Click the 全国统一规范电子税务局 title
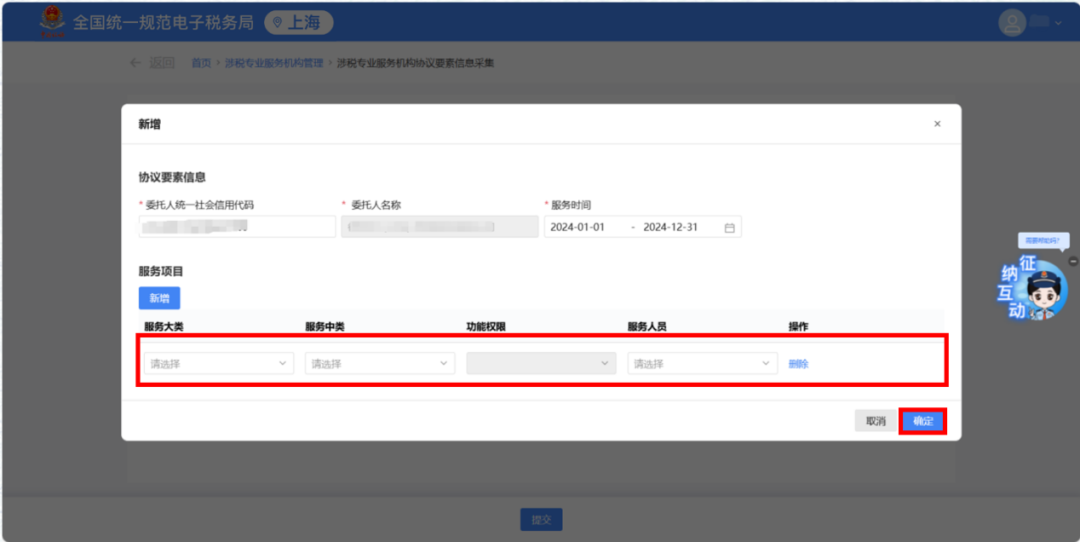The width and height of the screenshot is (1080, 542). [163, 23]
